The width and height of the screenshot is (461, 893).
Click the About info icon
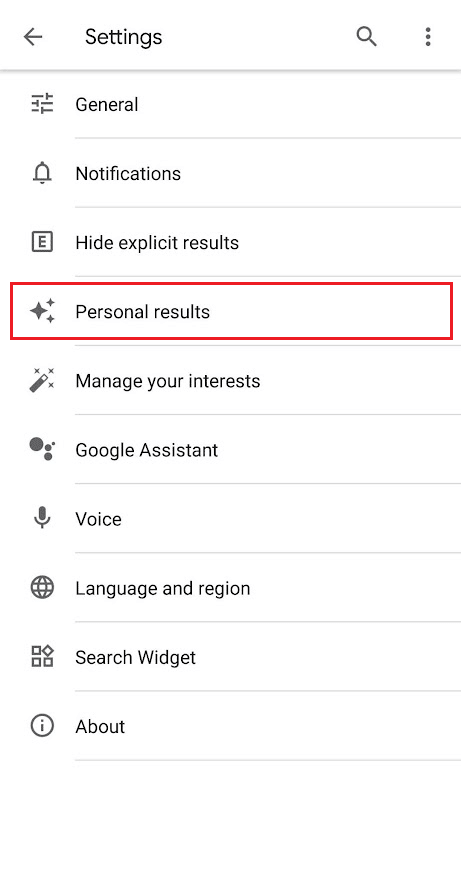click(x=42, y=726)
